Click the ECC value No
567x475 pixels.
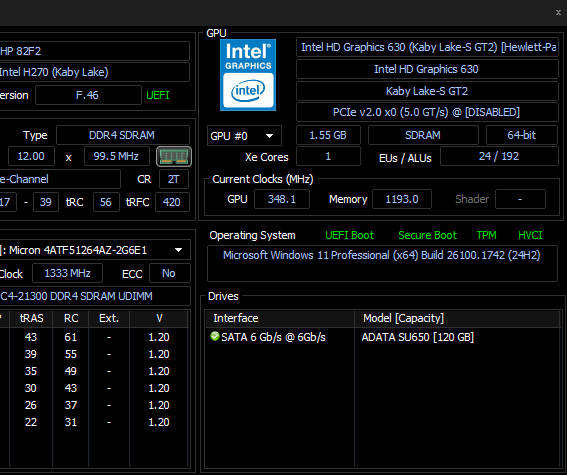point(169,273)
